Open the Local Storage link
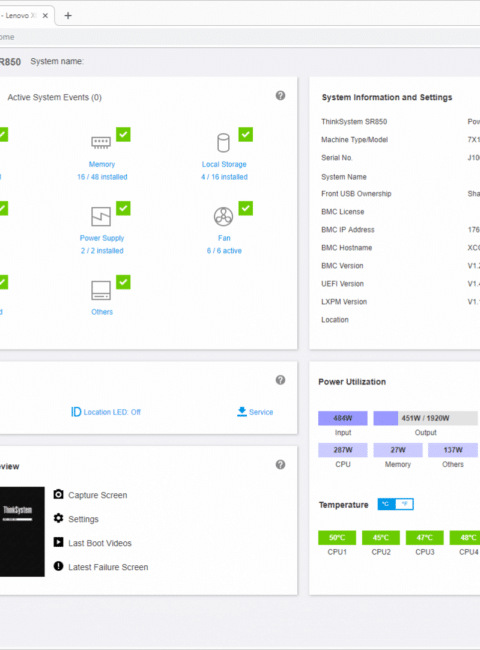Image resolution: width=480 pixels, height=650 pixels. pos(224,165)
